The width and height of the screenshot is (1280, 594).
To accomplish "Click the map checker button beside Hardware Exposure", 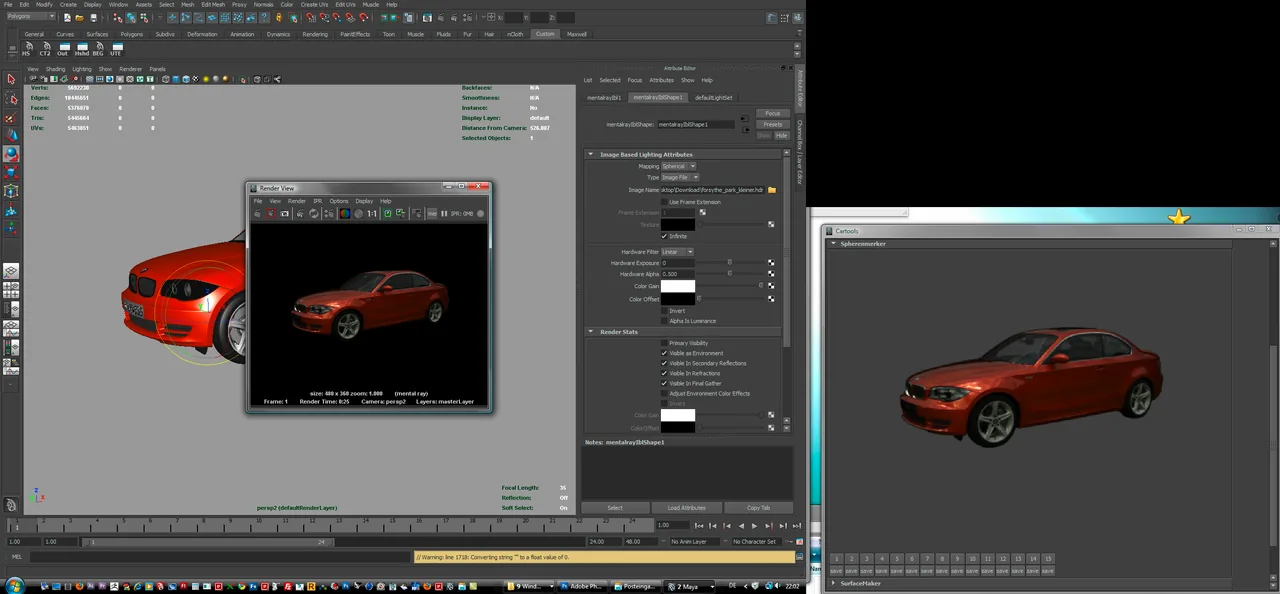I will tap(771, 263).
